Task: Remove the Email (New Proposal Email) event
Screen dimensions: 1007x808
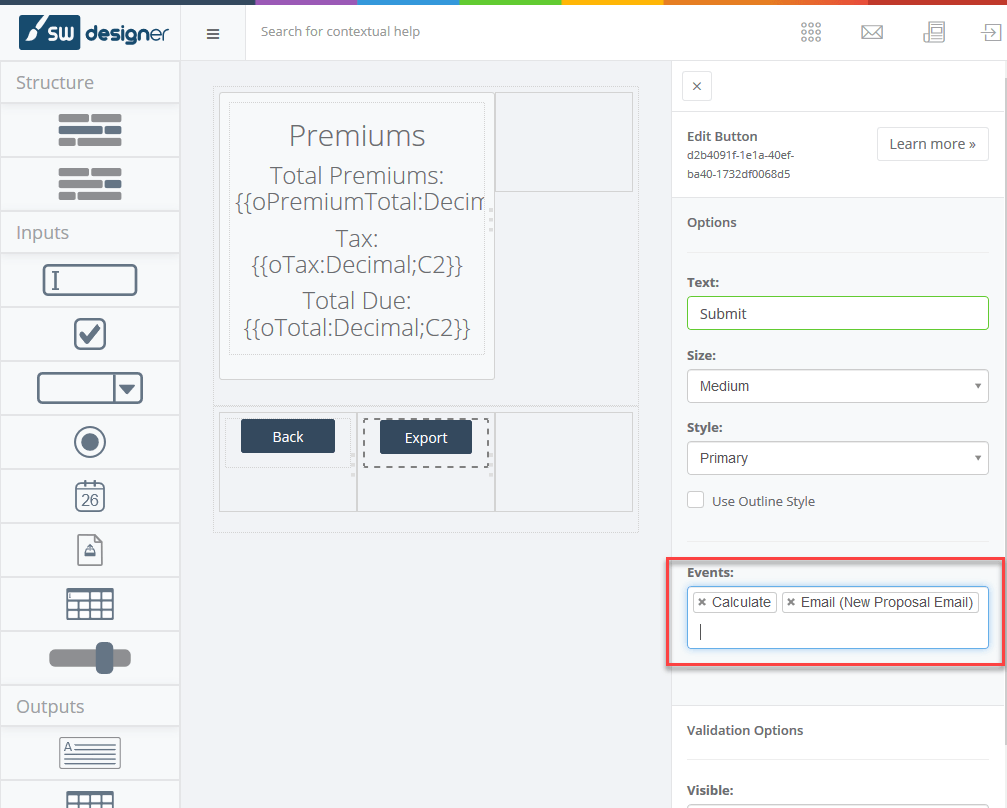Action: tap(791, 602)
